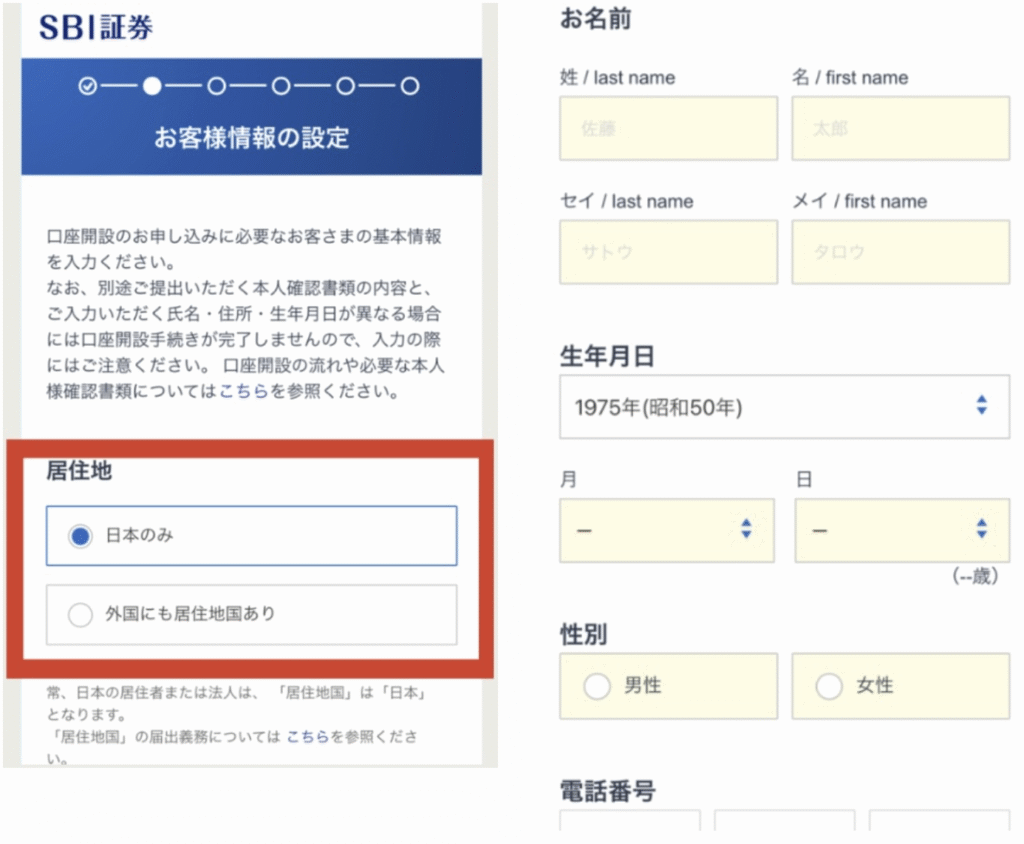Click the 名 first name field

(900, 129)
